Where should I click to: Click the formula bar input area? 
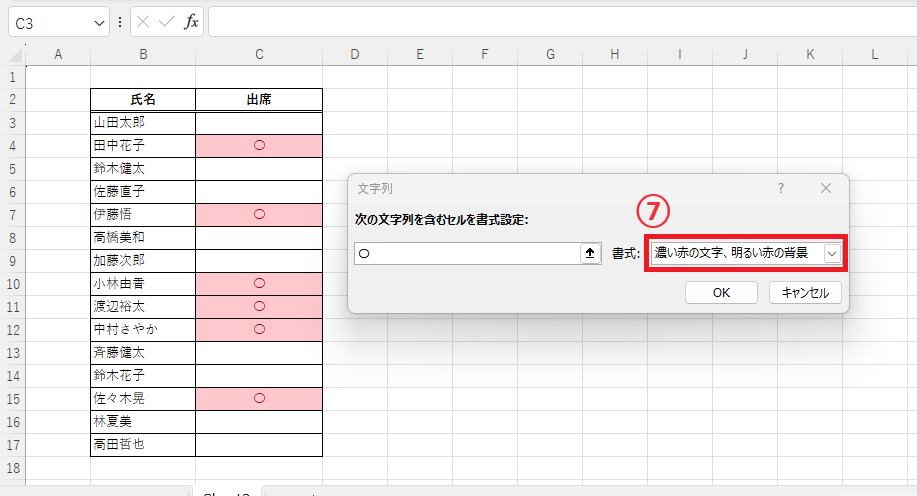[563, 22]
